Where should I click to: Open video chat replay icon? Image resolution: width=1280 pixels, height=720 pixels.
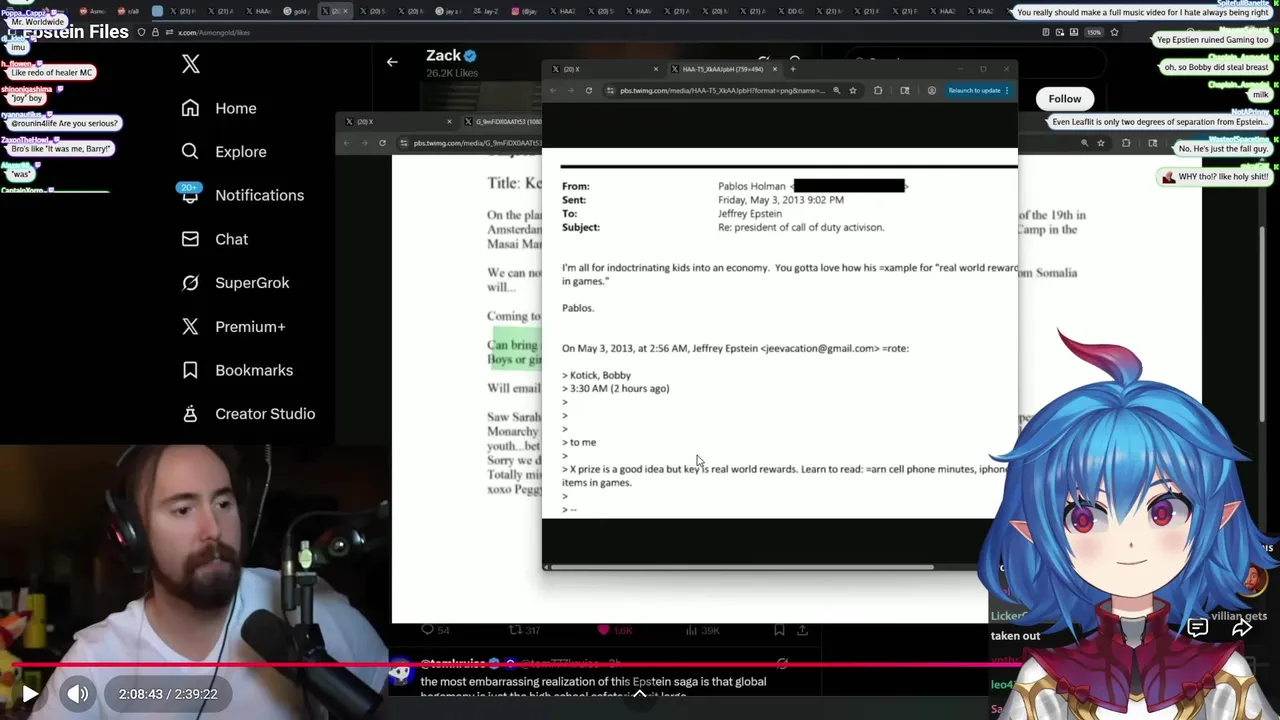1197,628
